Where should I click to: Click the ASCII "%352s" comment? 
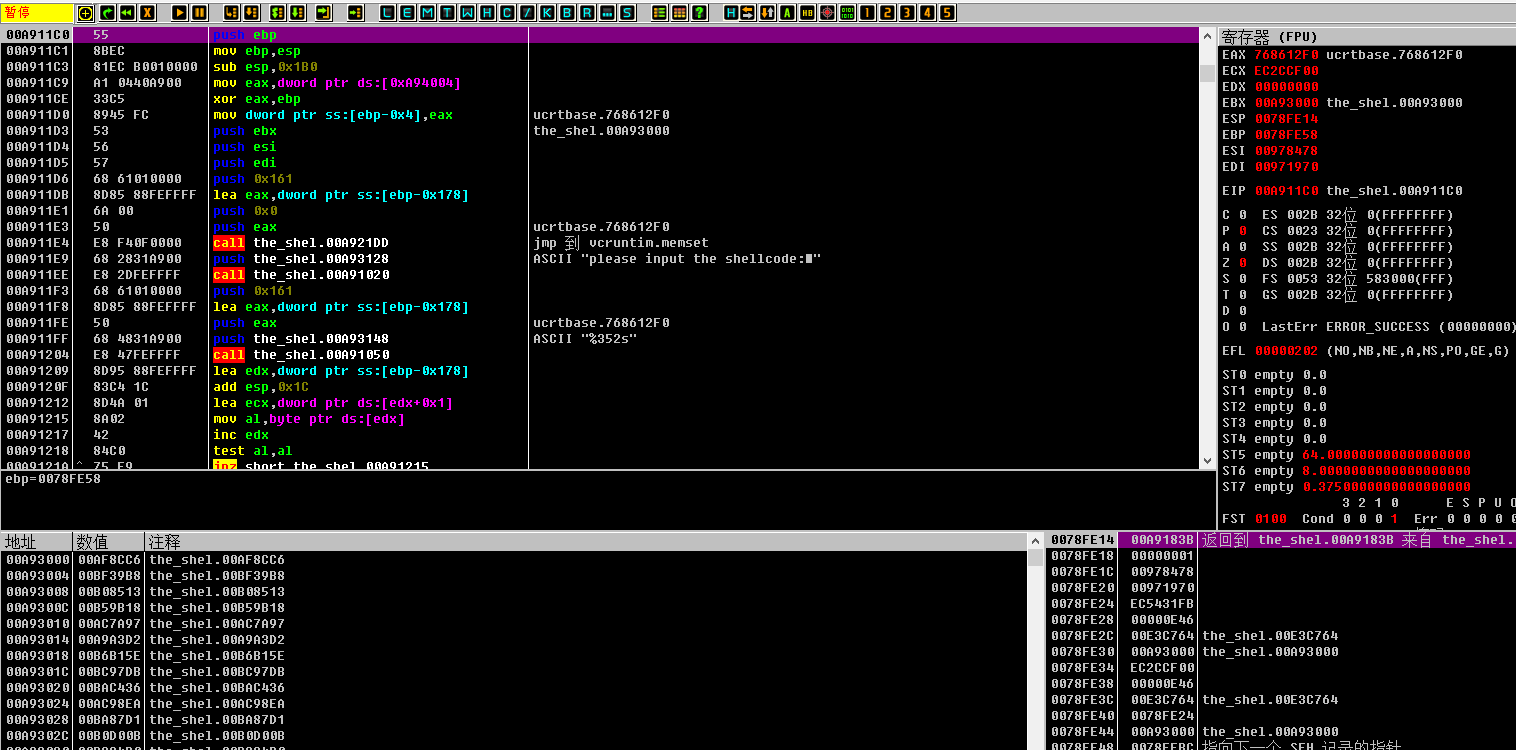pyautogui.click(x=585, y=339)
